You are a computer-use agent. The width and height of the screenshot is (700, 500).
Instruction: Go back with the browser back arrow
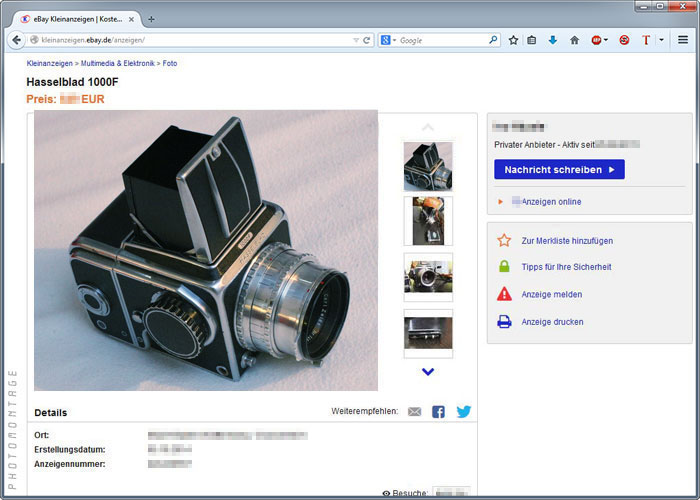(17, 40)
